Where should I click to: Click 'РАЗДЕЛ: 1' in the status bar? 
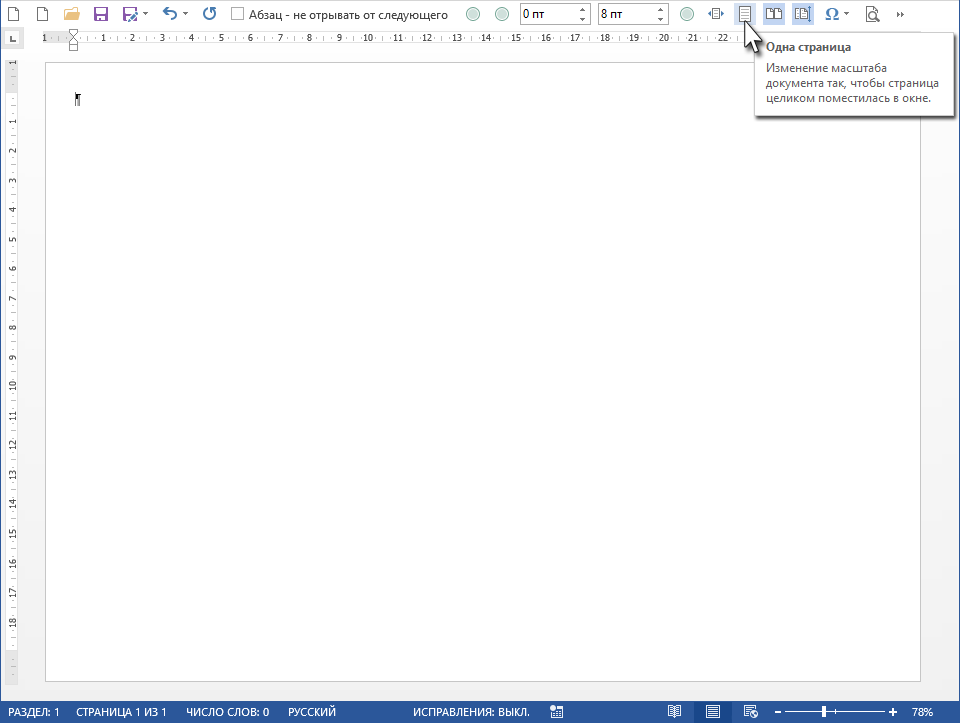click(x=34, y=712)
